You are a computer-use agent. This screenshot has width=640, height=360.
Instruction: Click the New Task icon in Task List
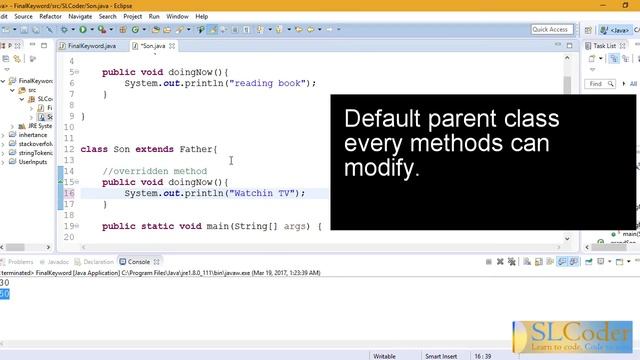pos(592,59)
